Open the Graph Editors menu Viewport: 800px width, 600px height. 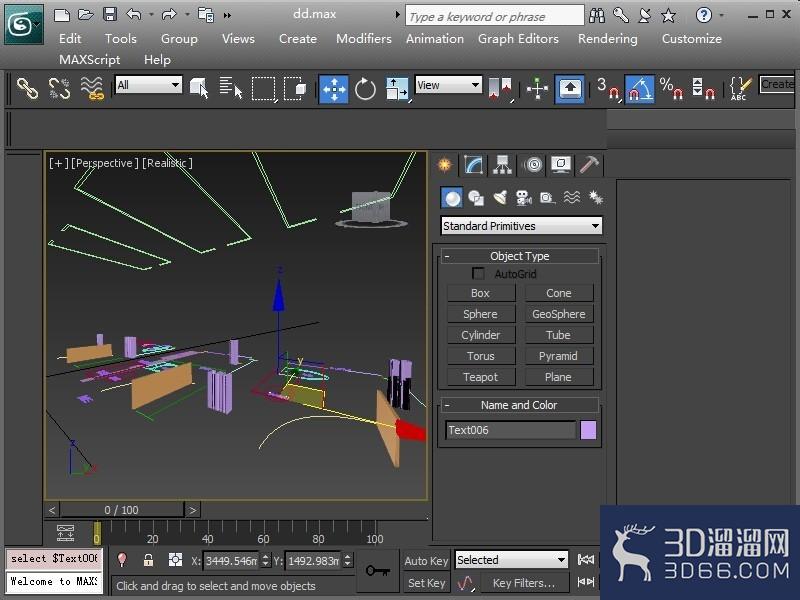[518, 38]
